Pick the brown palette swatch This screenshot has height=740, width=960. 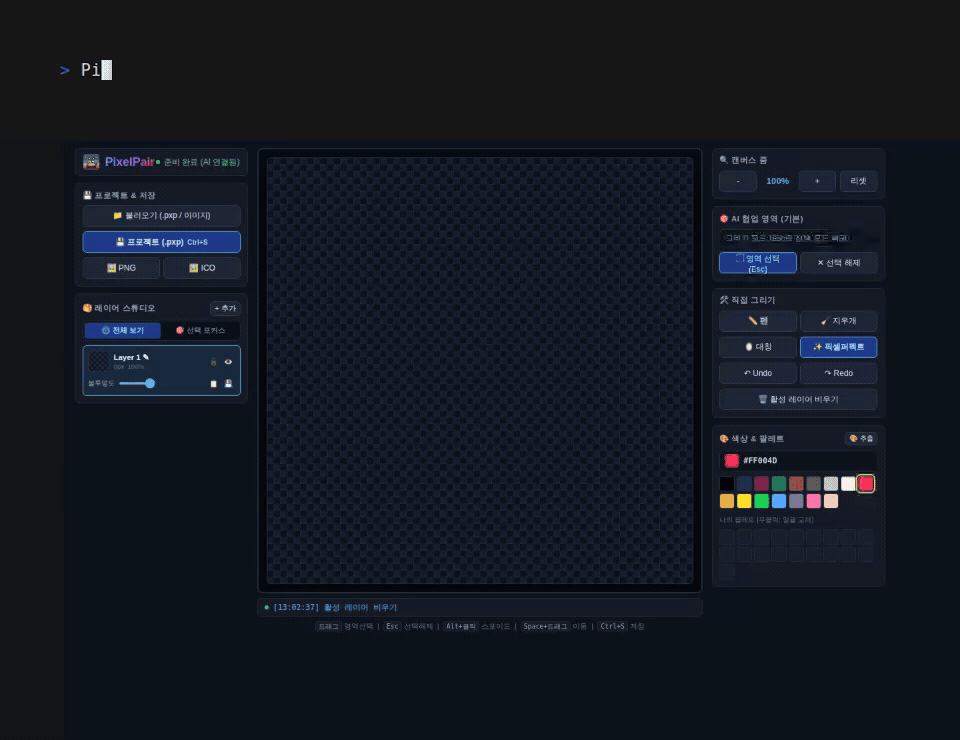point(796,484)
